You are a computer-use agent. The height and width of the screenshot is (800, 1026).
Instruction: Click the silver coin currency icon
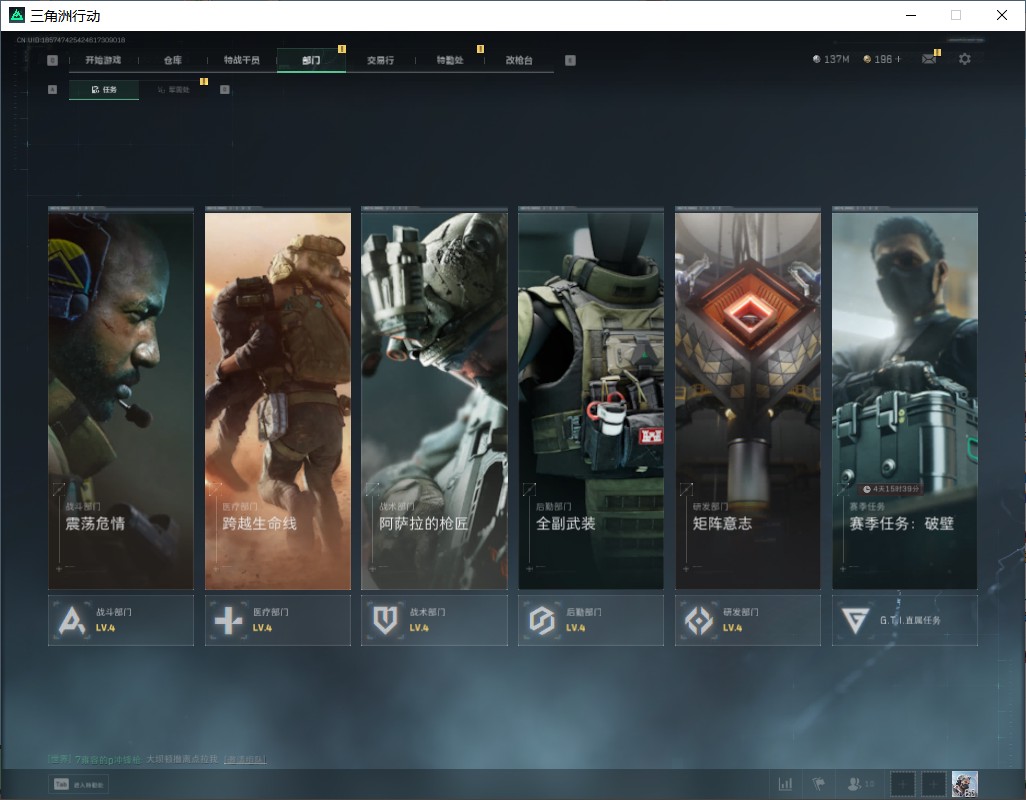point(816,59)
